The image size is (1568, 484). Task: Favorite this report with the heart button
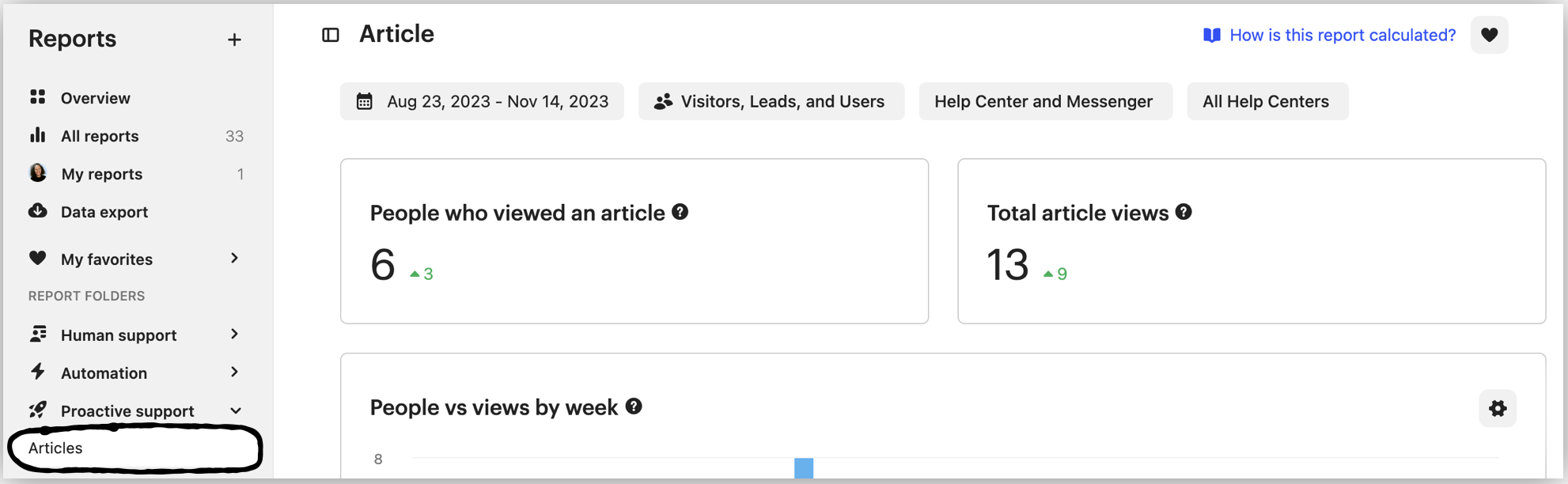(x=1489, y=35)
